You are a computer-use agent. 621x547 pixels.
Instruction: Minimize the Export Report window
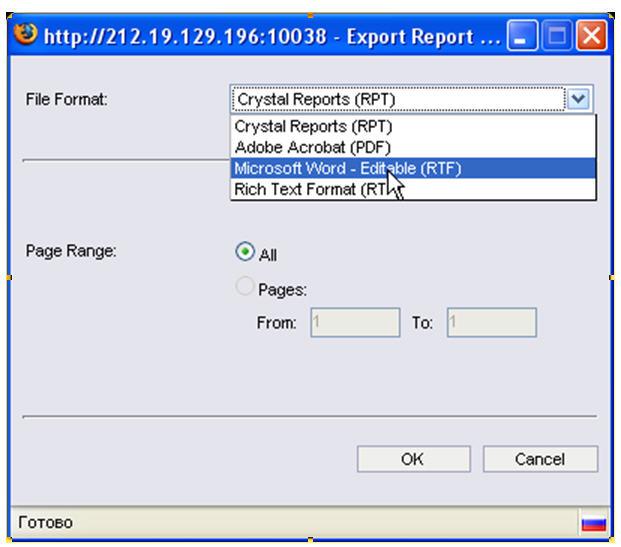tap(522, 36)
